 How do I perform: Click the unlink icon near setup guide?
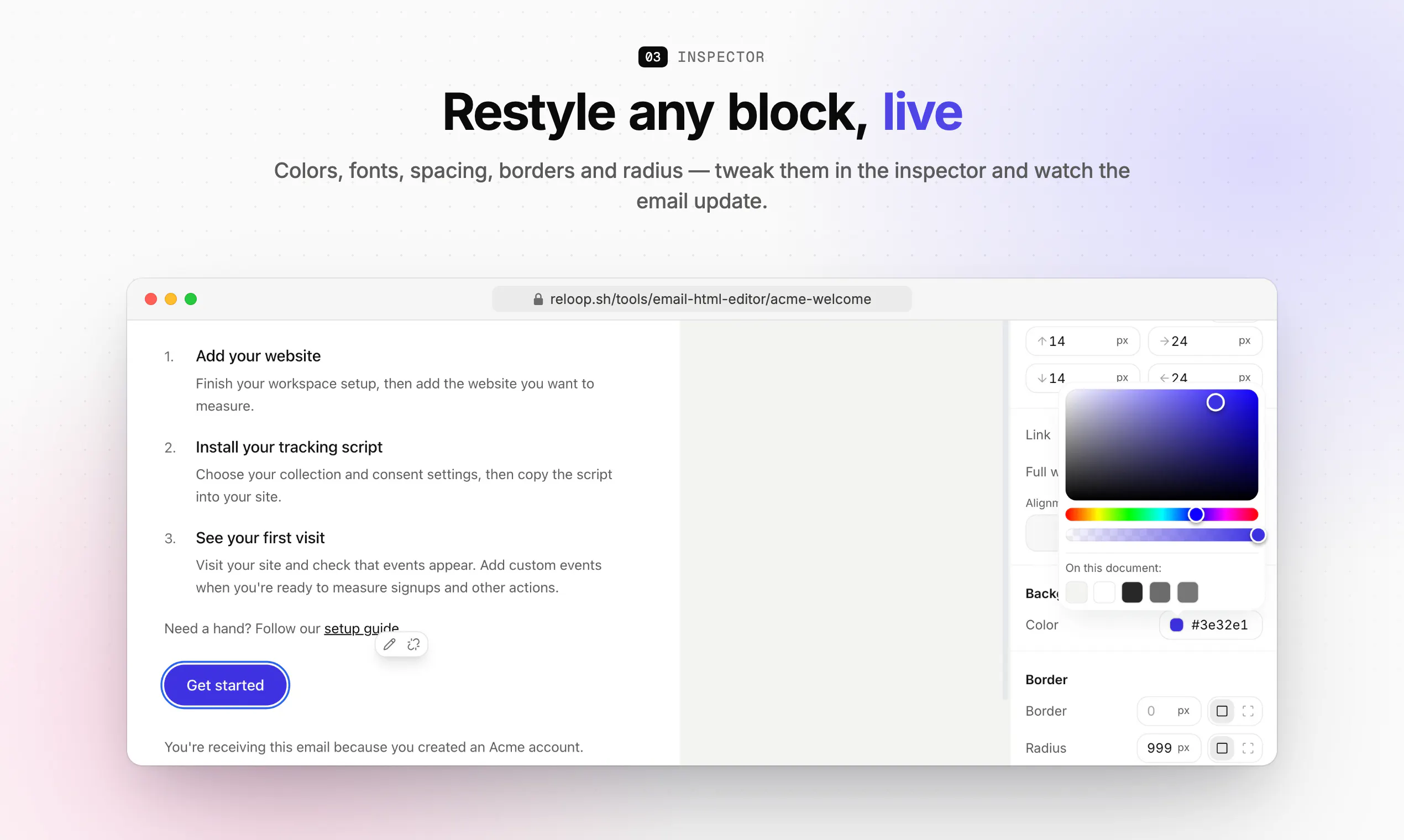click(414, 644)
